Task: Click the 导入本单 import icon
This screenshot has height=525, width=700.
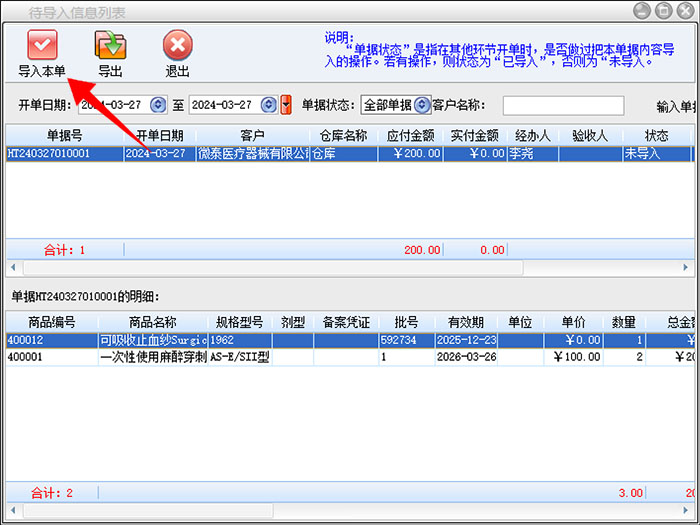Action: 42,45
